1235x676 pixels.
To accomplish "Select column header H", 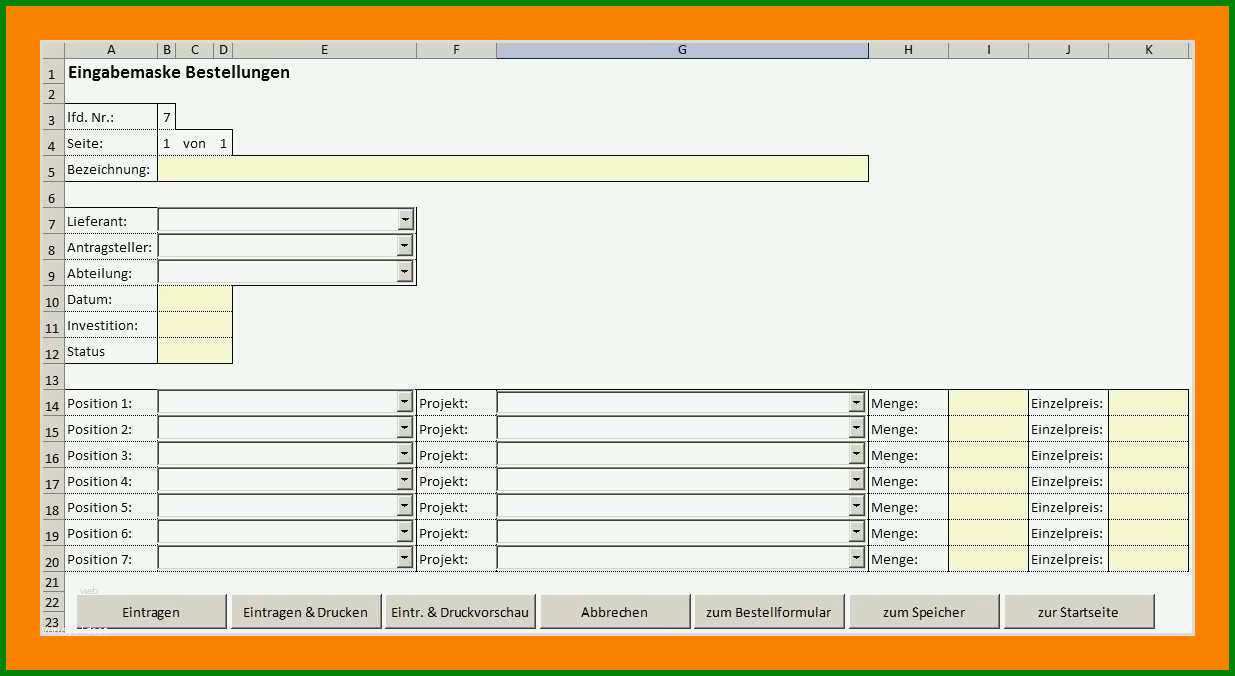I will click(x=908, y=50).
